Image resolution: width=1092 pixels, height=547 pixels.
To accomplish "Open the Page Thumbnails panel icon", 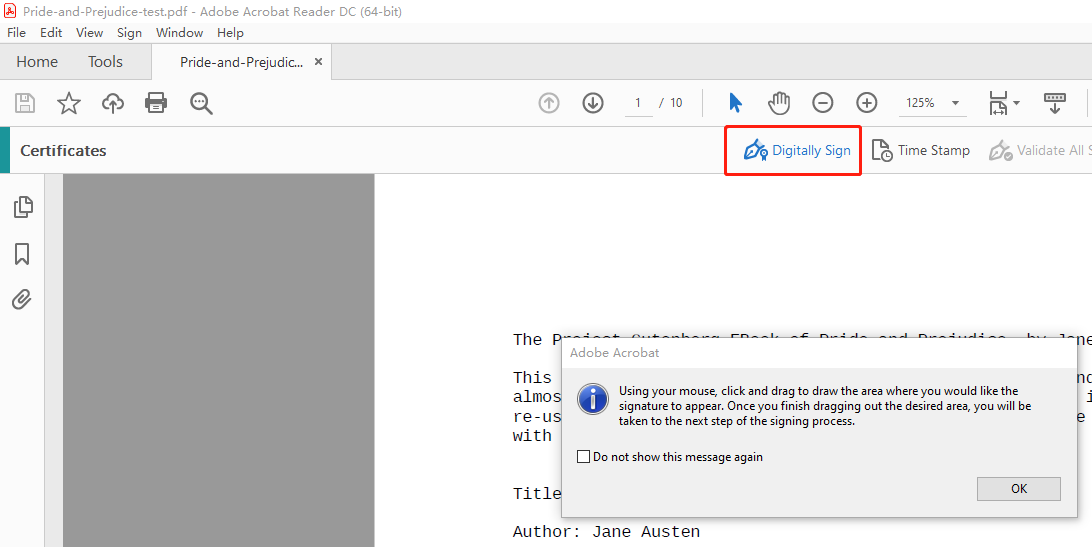I will click(x=22, y=207).
